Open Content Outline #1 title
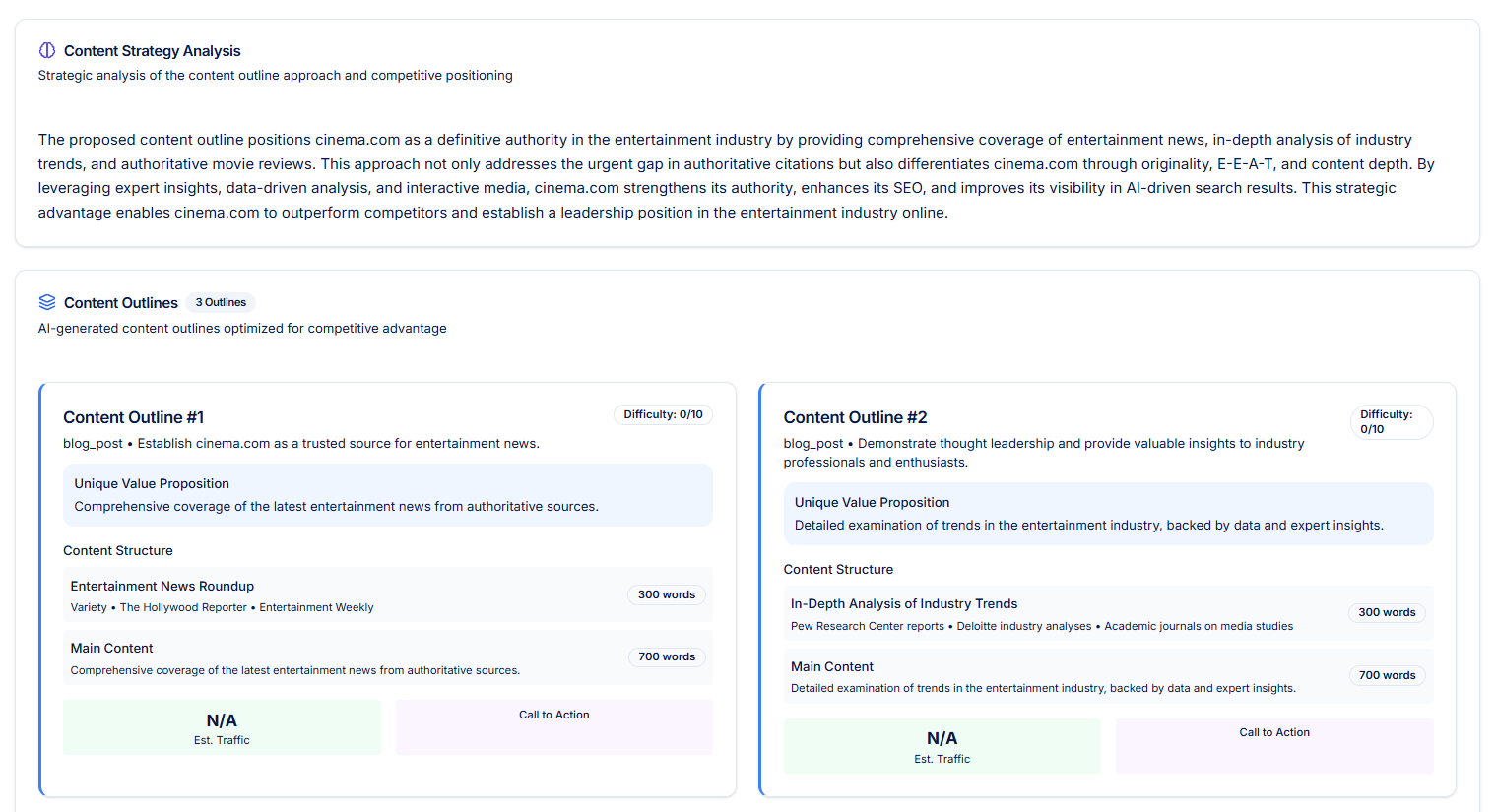The image size is (1495, 812). click(x=134, y=417)
